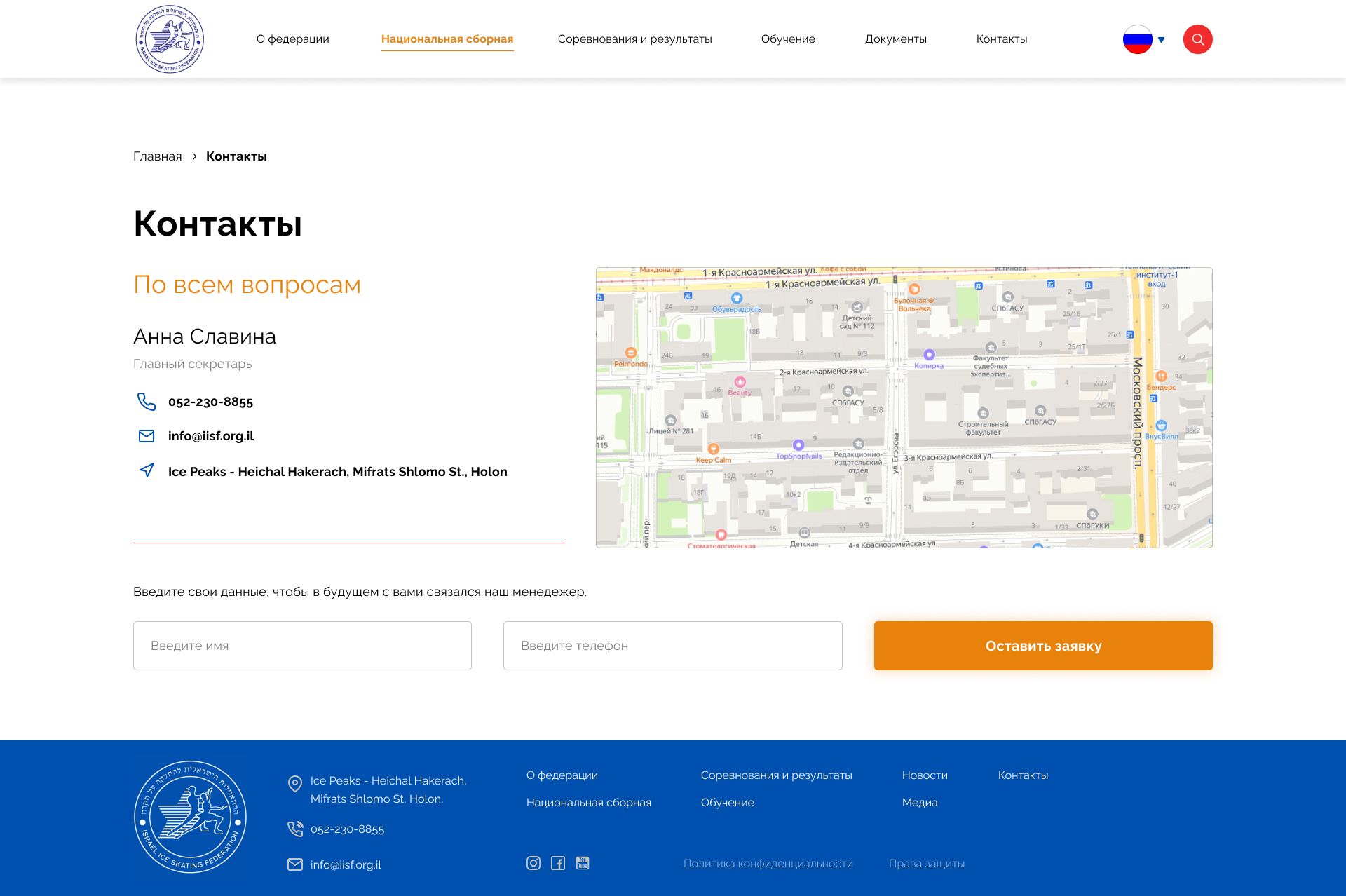This screenshot has width=1346, height=896.
Task: Click the Копирка marker on the map
Action: (929, 355)
